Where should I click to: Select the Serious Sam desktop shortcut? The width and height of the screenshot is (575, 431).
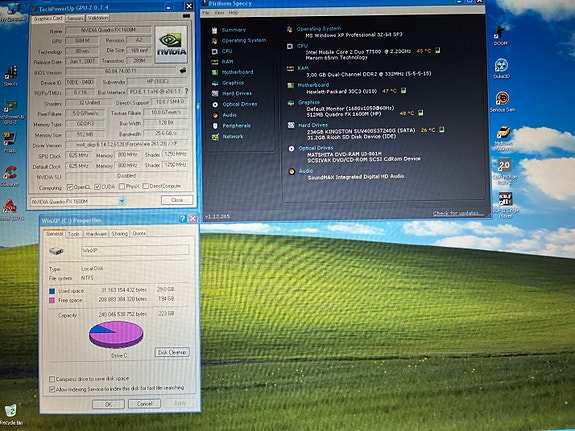(x=502, y=102)
